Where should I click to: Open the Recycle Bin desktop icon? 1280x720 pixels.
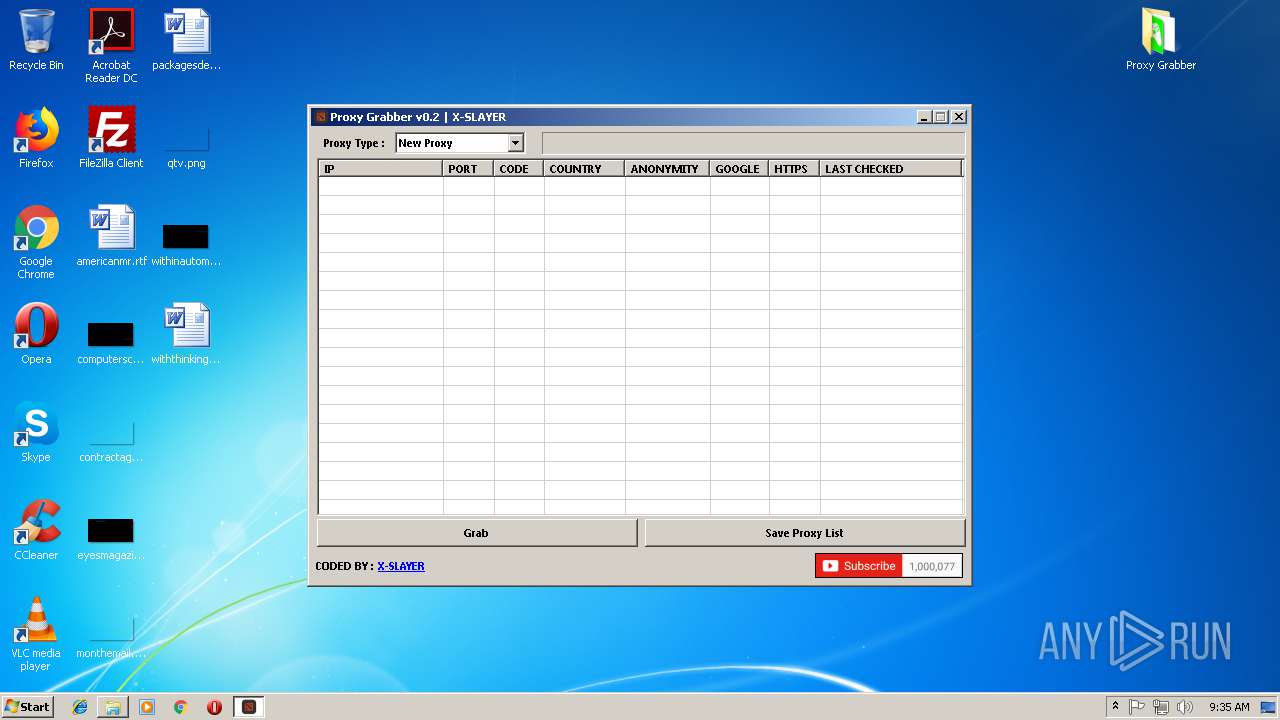tap(36, 40)
